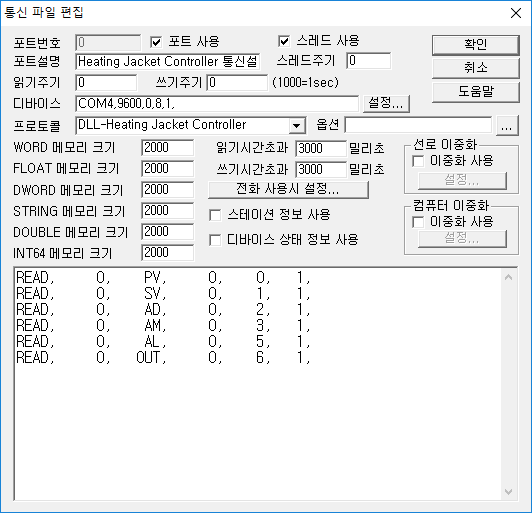Enable 컴퓨터 이중화 사용 checkbox
Viewport: 532px width, 513px height.
[x=418, y=222]
